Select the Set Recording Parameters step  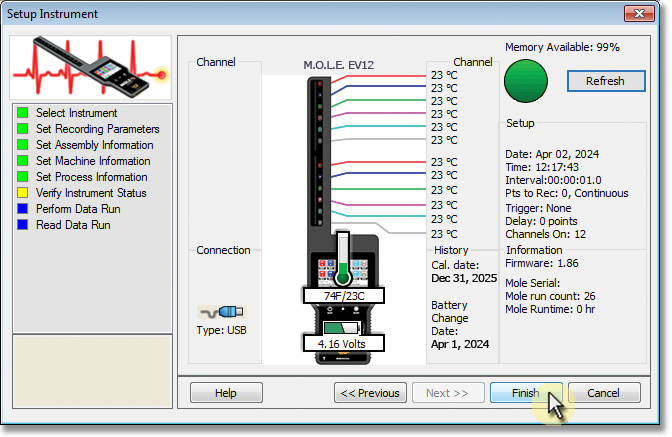tap(98, 129)
